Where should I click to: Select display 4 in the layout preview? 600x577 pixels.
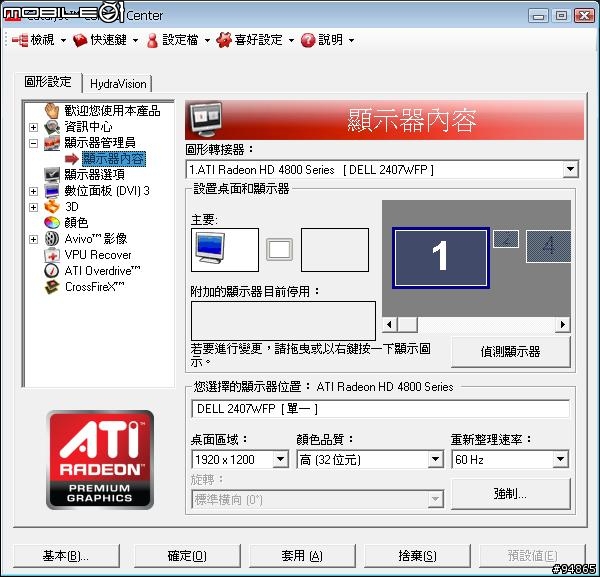point(548,246)
